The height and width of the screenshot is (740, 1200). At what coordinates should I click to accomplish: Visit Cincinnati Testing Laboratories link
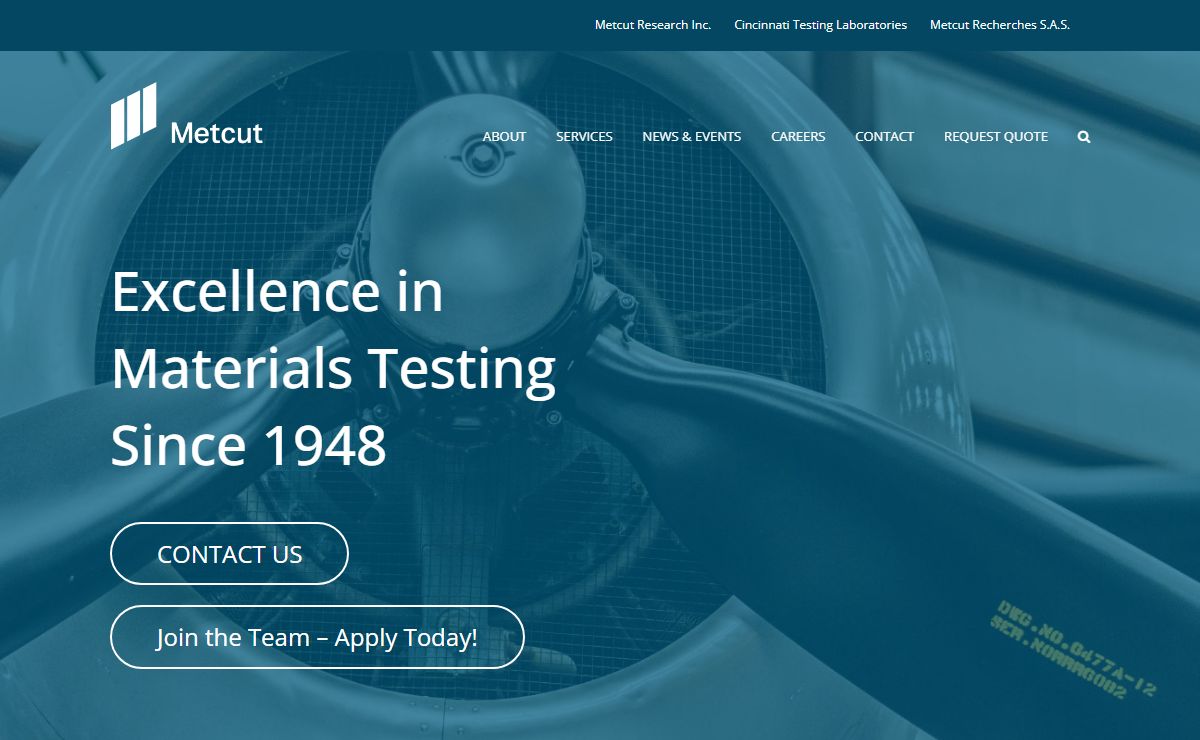click(x=821, y=25)
